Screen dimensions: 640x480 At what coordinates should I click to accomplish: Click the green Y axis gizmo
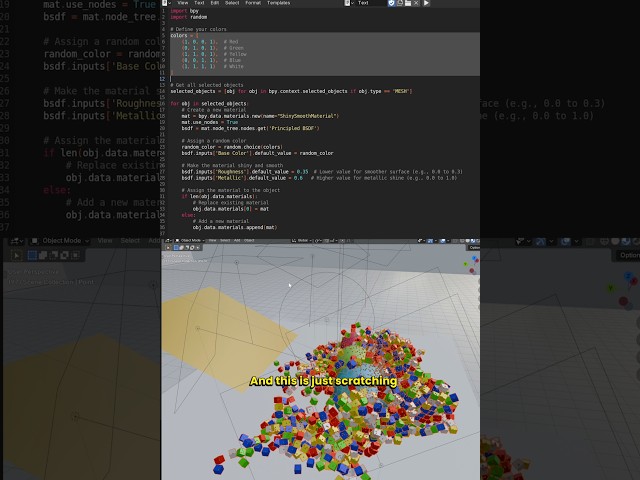tap(465, 264)
